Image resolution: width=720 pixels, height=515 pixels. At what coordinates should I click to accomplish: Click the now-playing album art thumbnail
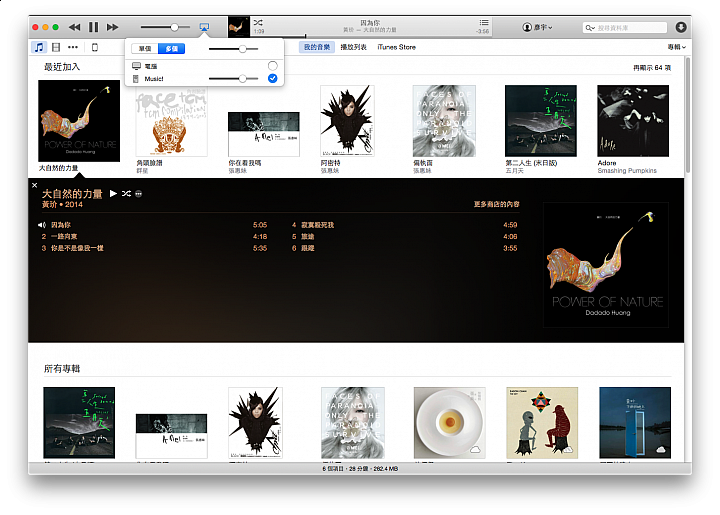pyautogui.click(x=239, y=27)
